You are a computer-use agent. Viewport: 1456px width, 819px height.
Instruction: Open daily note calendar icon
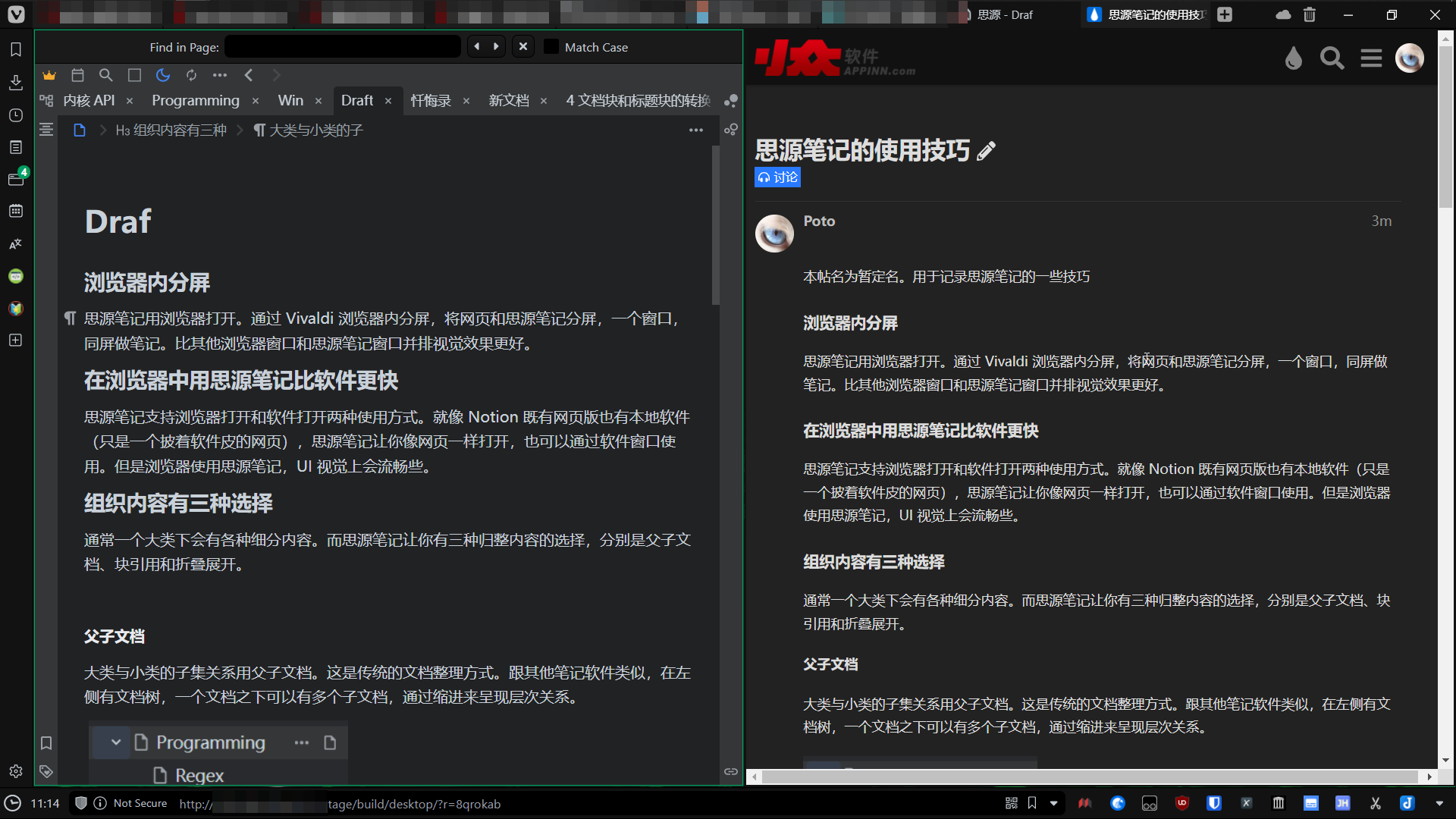(x=77, y=75)
